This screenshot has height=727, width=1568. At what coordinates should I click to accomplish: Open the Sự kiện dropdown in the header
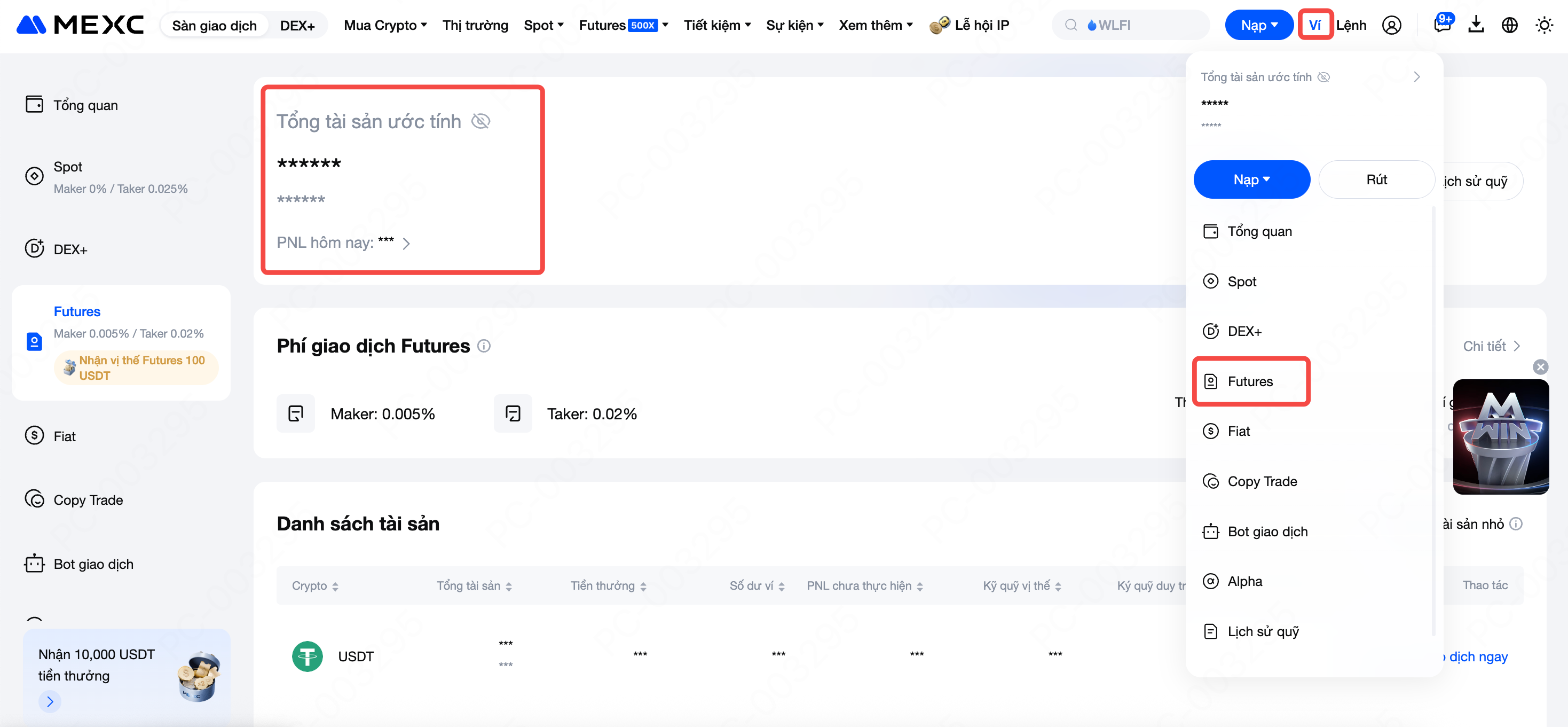click(x=794, y=25)
